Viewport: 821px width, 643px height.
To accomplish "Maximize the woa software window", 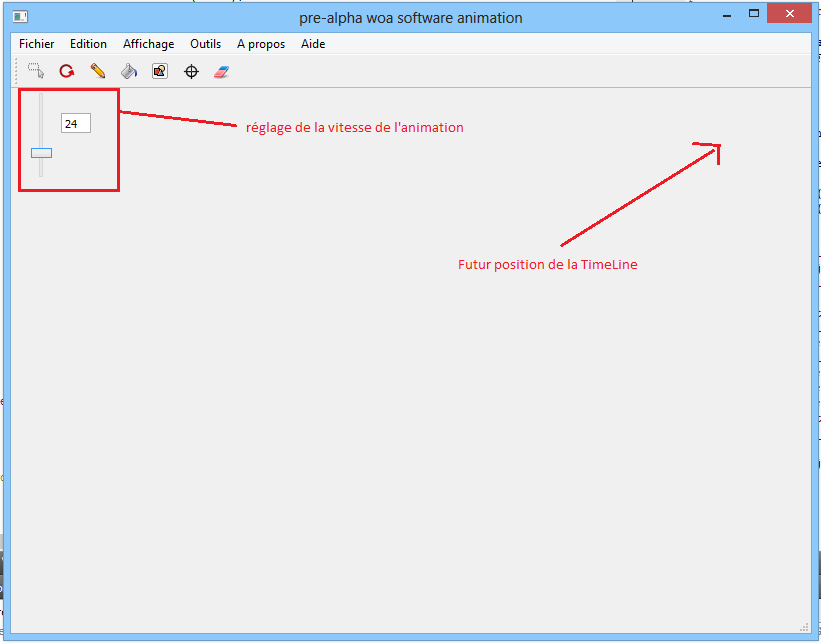I will tap(754, 14).
